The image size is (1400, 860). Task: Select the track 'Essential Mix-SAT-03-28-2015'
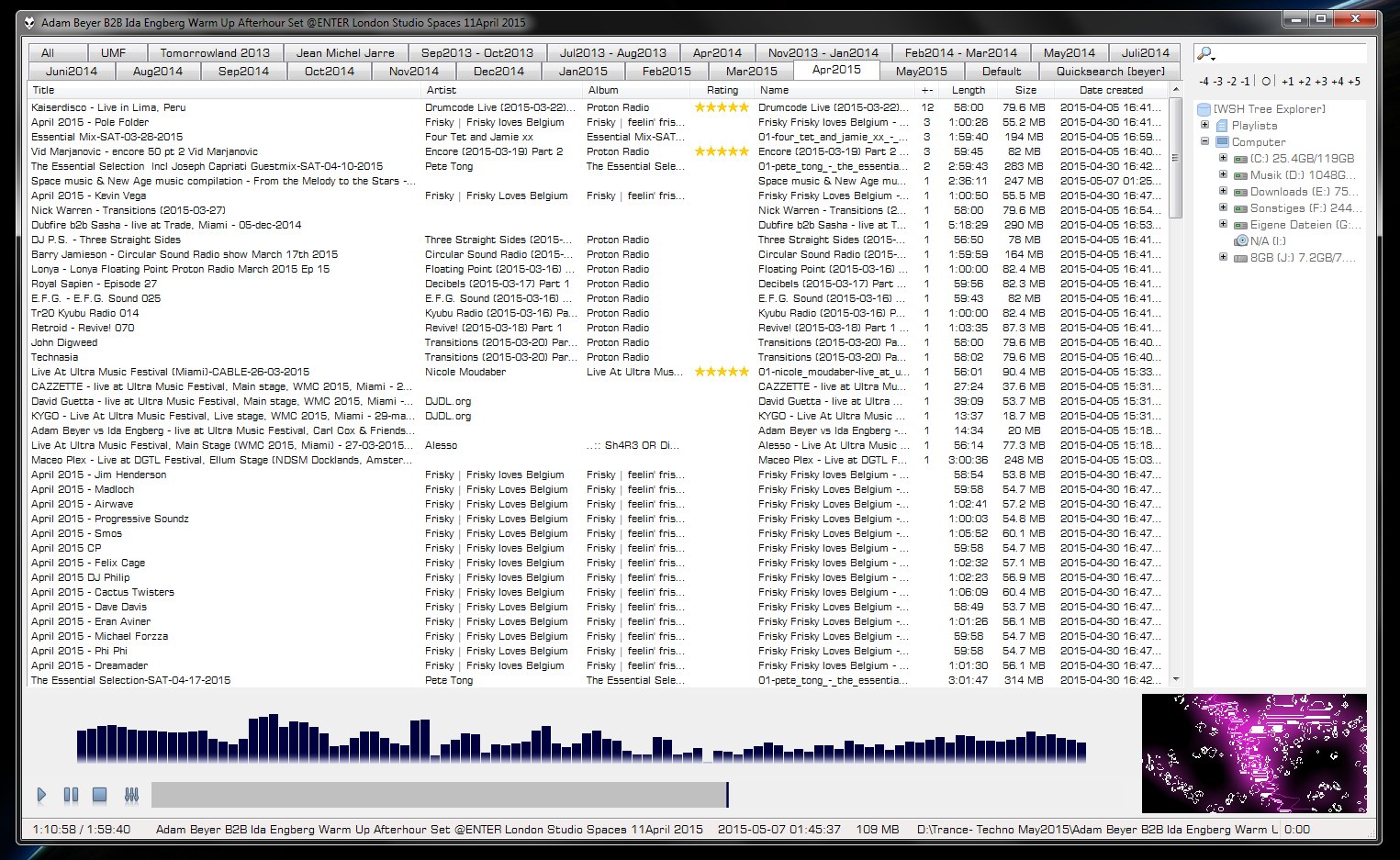[599, 137]
